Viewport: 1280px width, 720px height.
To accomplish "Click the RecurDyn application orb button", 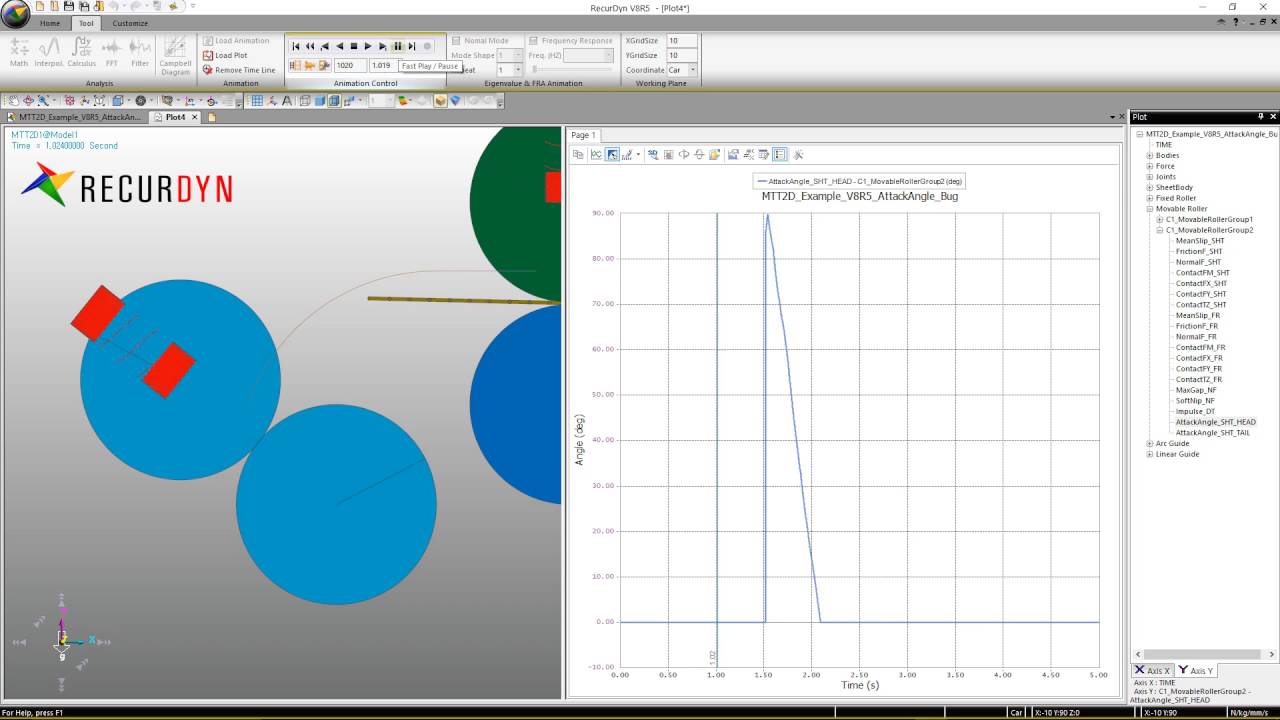I will [x=16, y=13].
